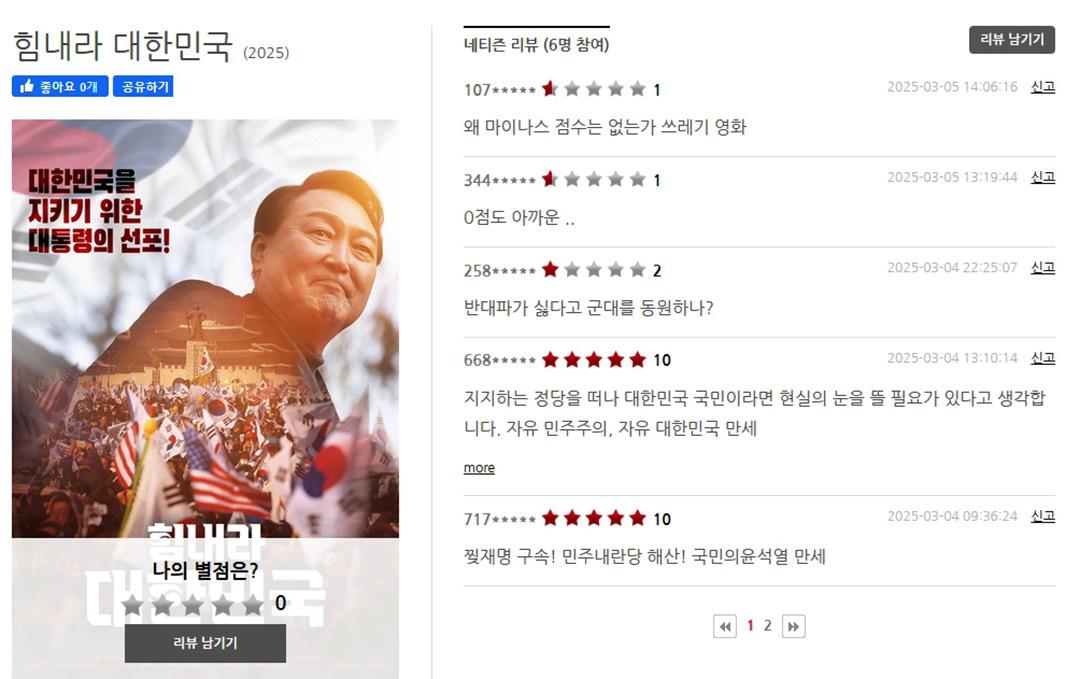Select the first star in 나의 별점은 rating
The image size is (1080, 679).
point(132,605)
